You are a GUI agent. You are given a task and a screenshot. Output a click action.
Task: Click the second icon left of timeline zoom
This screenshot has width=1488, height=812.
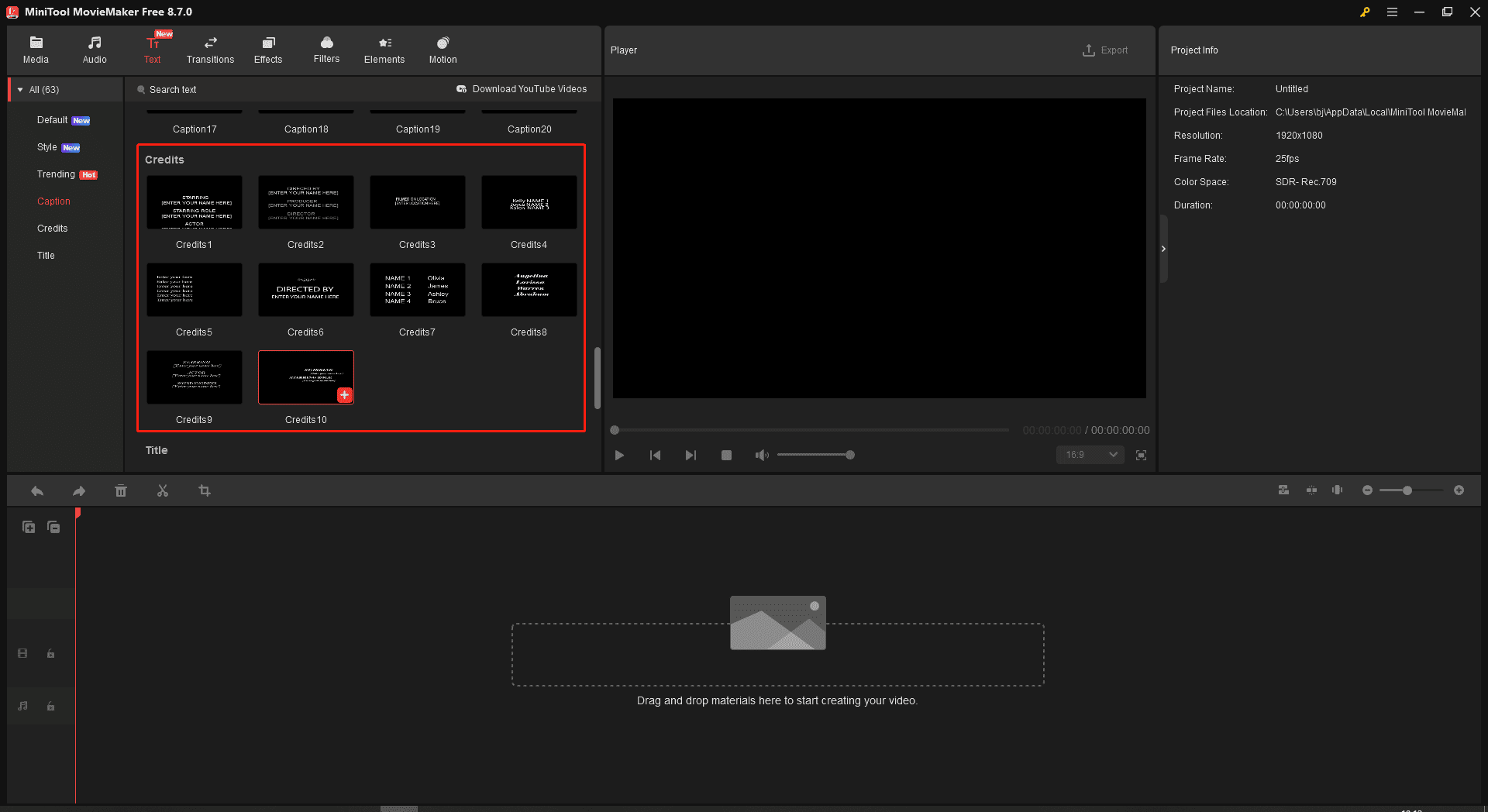tap(1311, 490)
